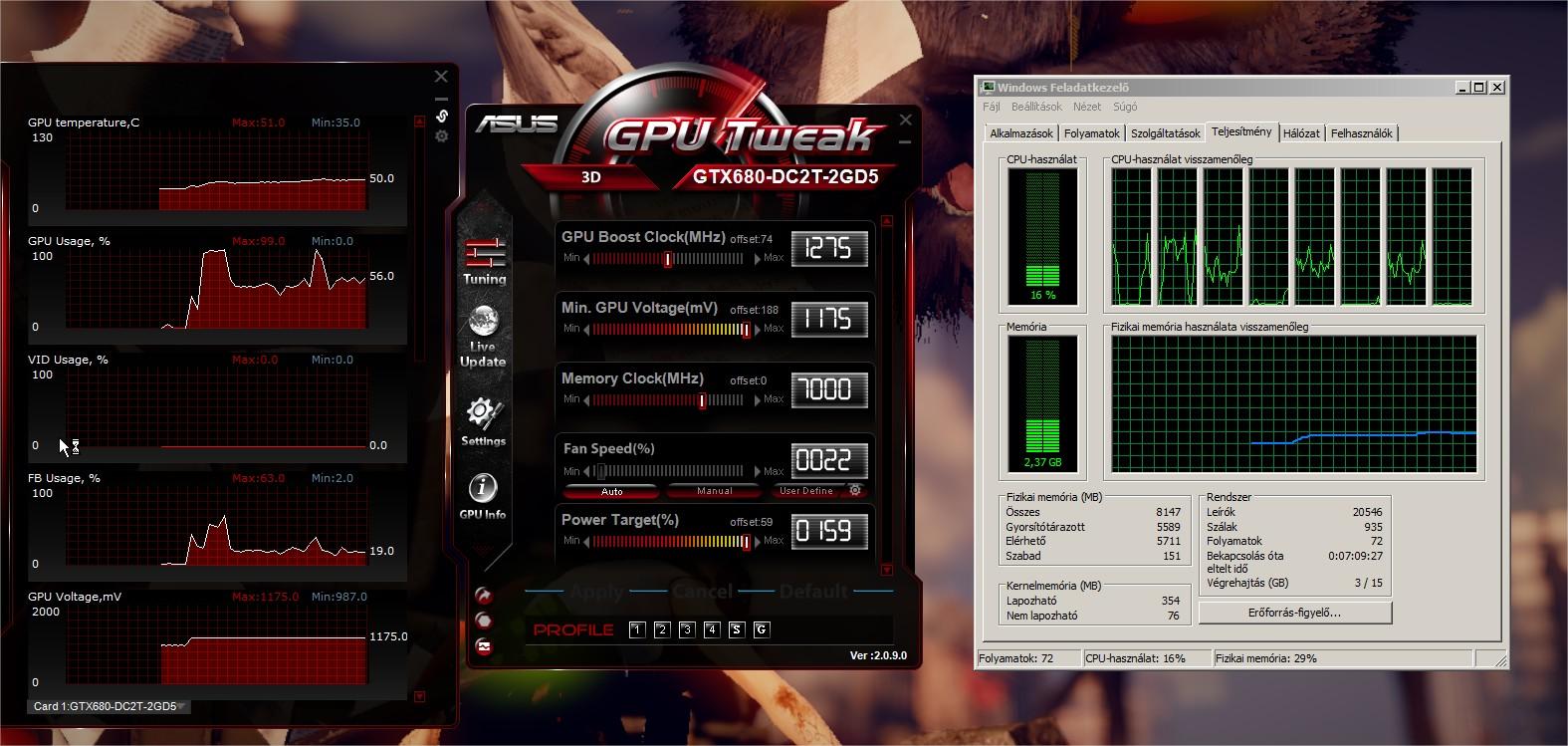The width and height of the screenshot is (1568, 746).
Task: Click the Fan Speed value 0022
Action: point(829,461)
